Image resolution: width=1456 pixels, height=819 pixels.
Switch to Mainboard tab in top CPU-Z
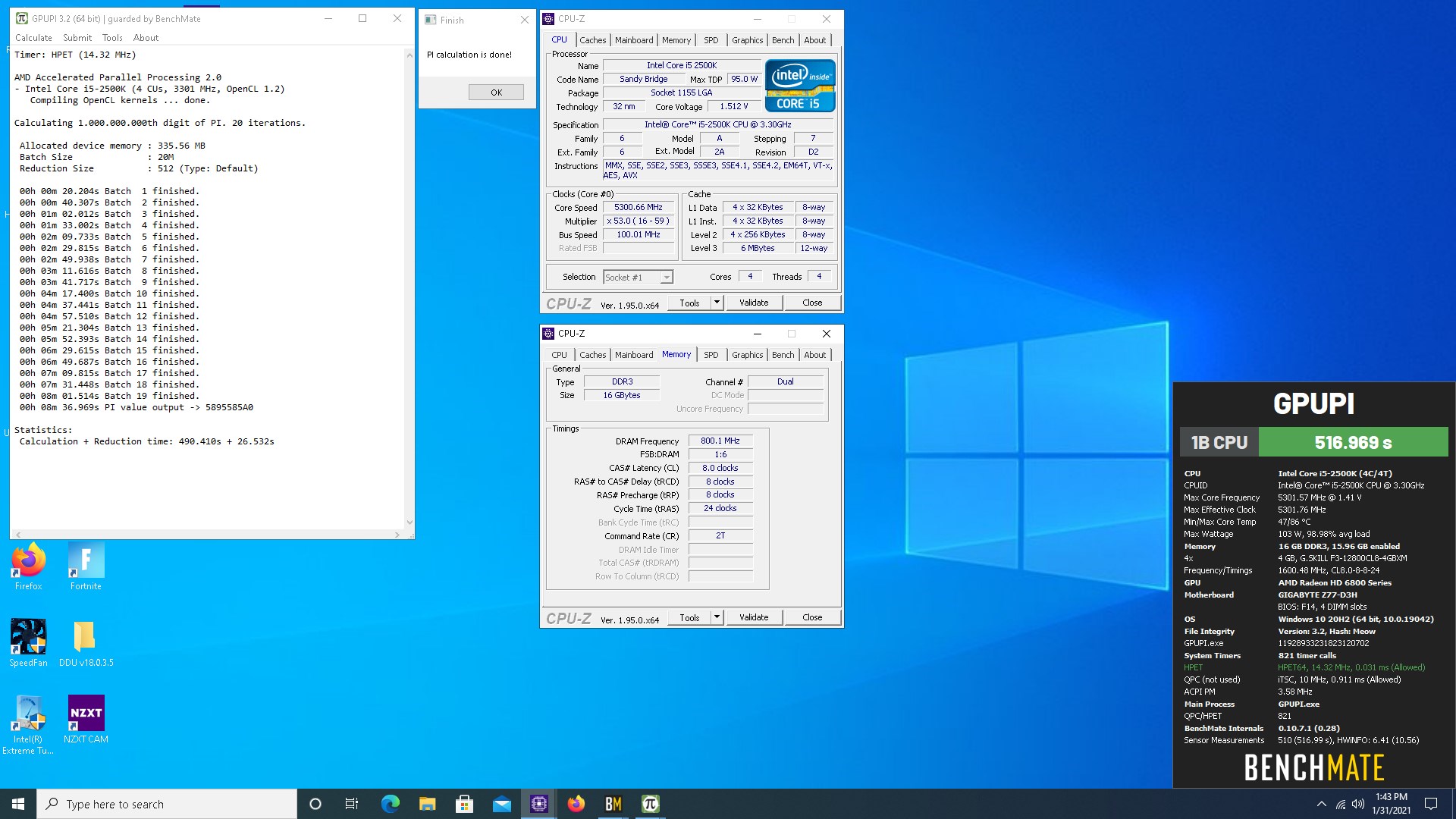click(x=634, y=40)
